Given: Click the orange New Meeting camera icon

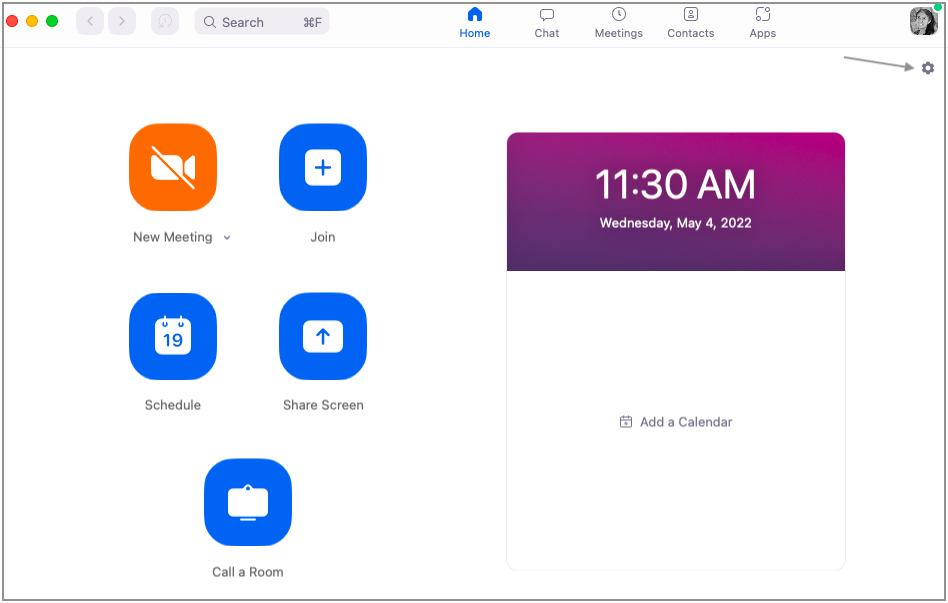Looking at the screenshot, I should point(173,167).
